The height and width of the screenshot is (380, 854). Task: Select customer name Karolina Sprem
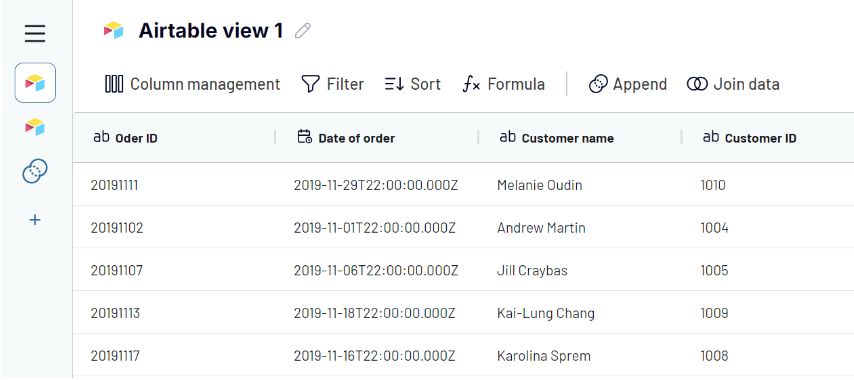point(544,356)
